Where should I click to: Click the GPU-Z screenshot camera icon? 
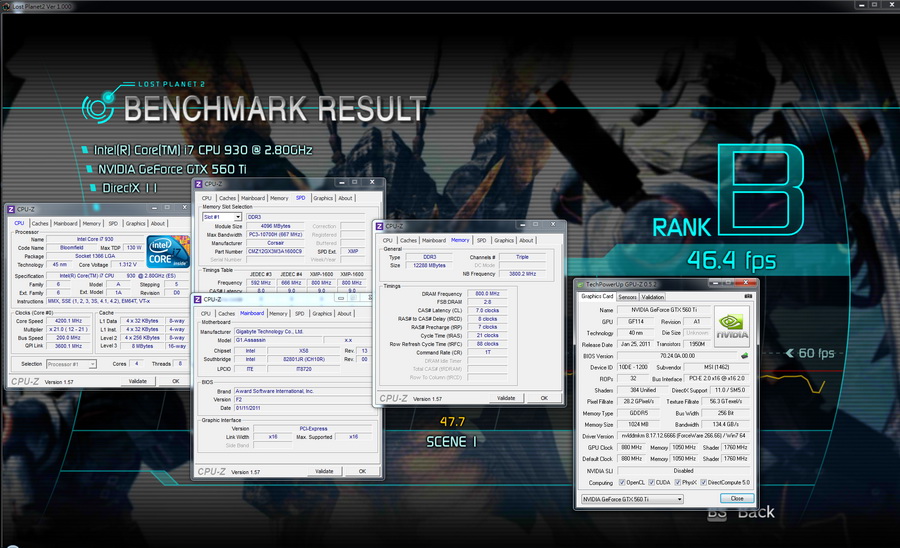[x=748, y=297]
